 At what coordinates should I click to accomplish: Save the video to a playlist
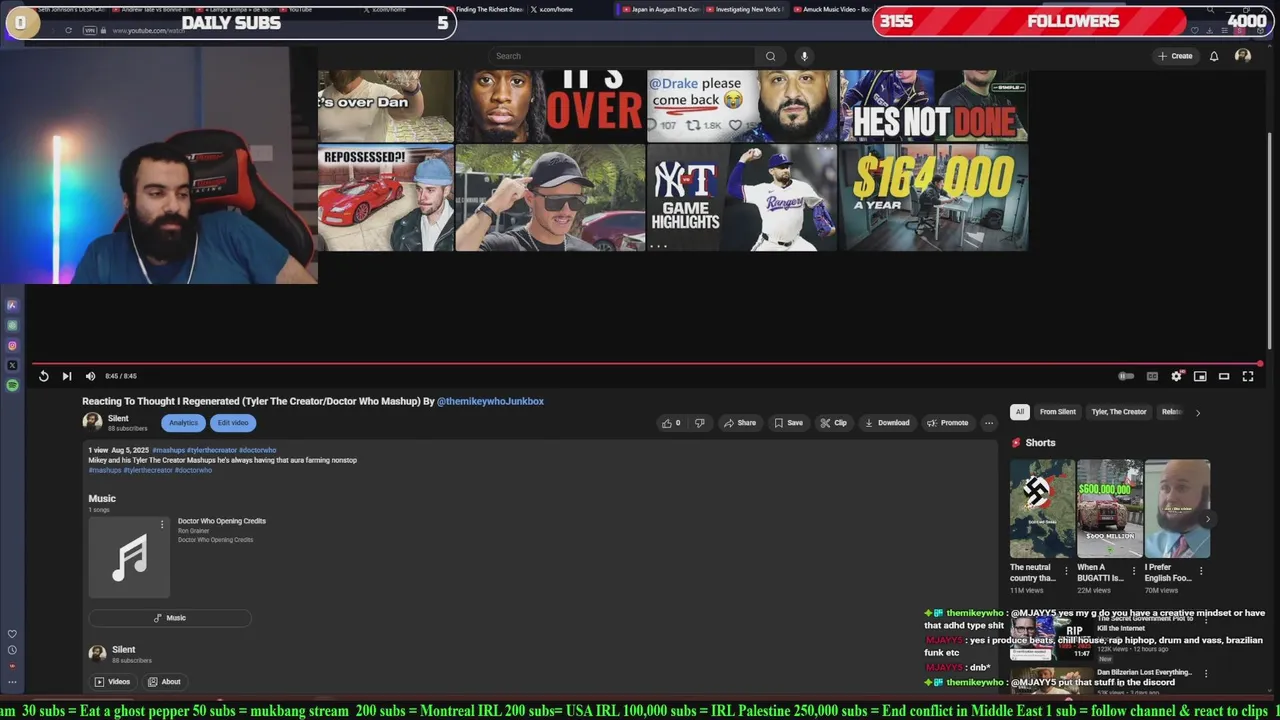pos(788,423)
